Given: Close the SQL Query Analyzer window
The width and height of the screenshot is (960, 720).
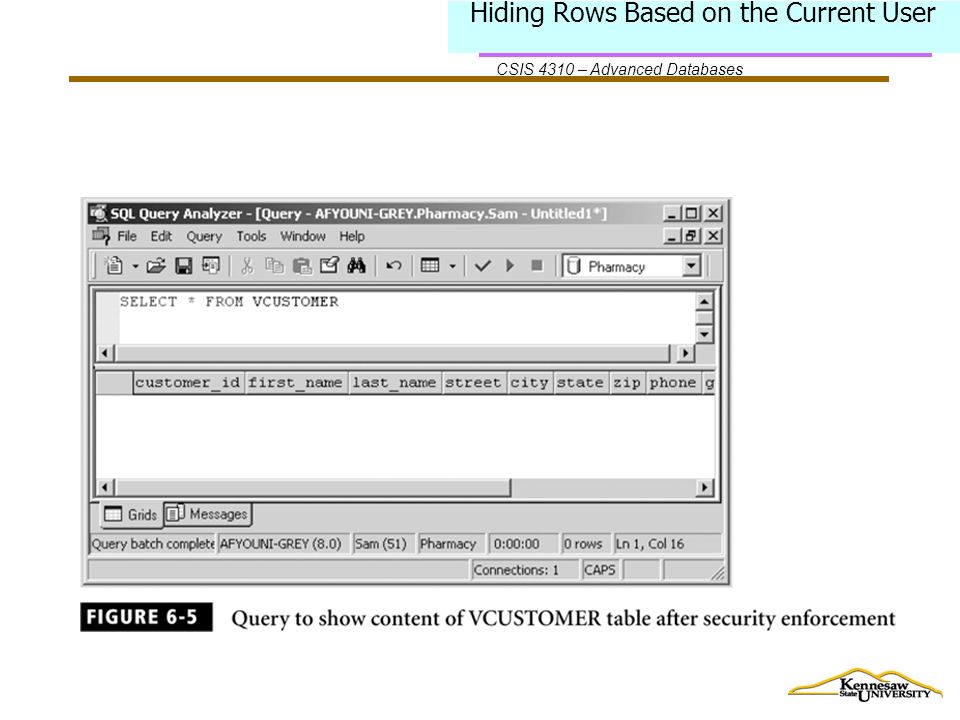Looking at the screenshot, I should click(713, 214).
